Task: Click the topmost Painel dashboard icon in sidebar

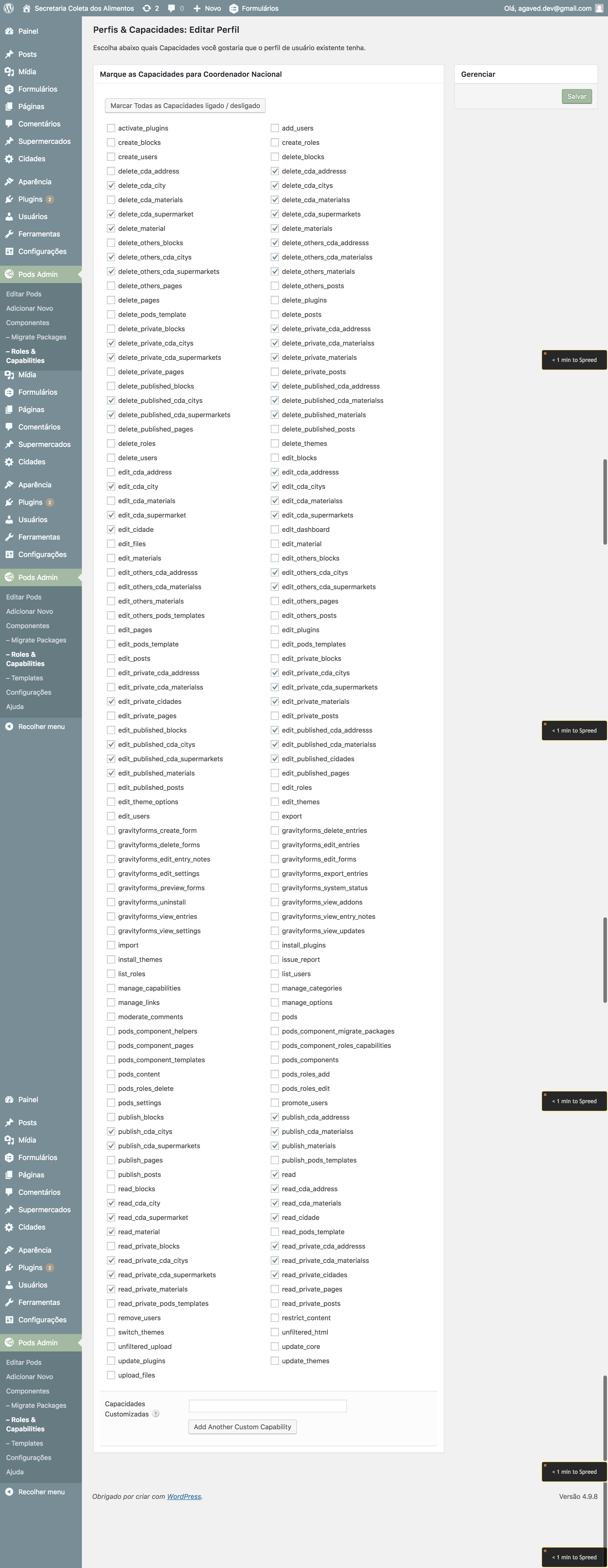Action: [9, 31]
